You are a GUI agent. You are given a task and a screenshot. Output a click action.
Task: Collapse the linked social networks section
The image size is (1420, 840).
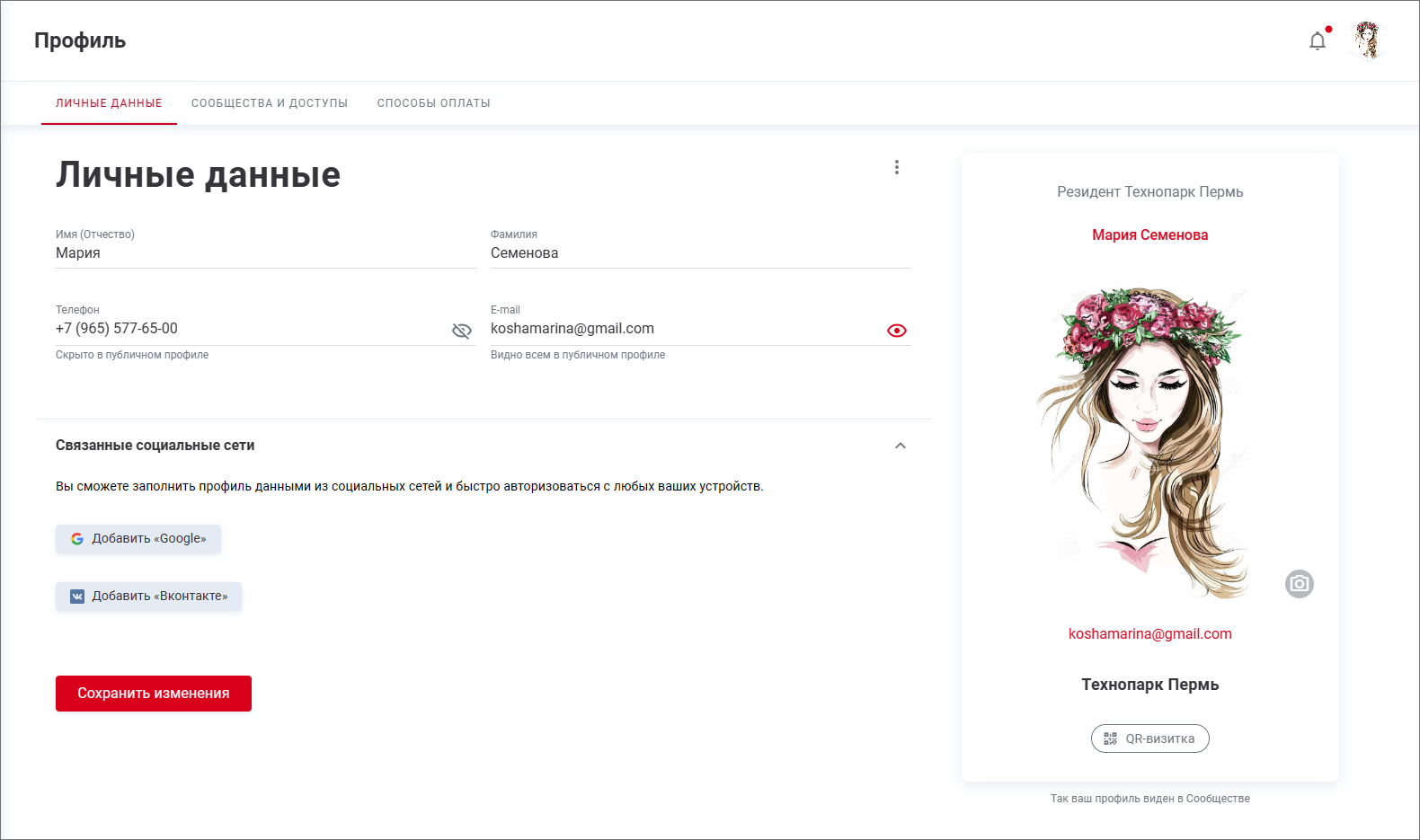point(900,446)
